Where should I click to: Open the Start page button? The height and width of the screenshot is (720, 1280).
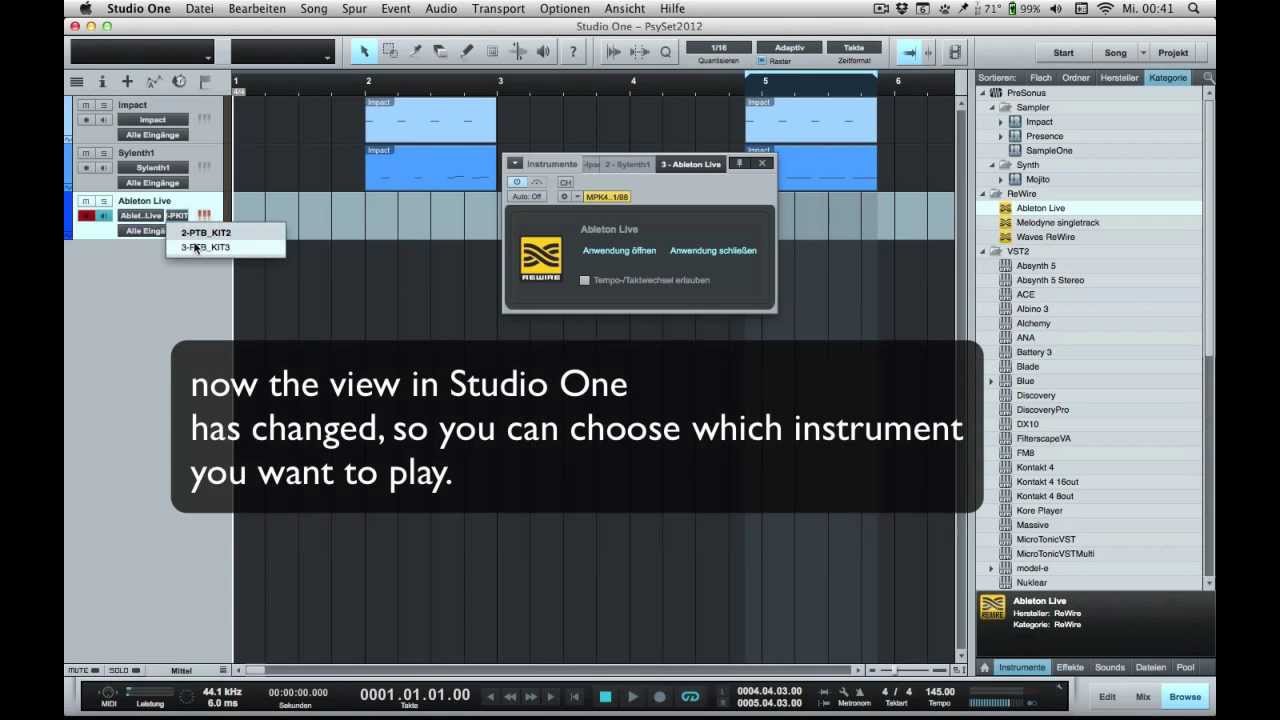1063,53
